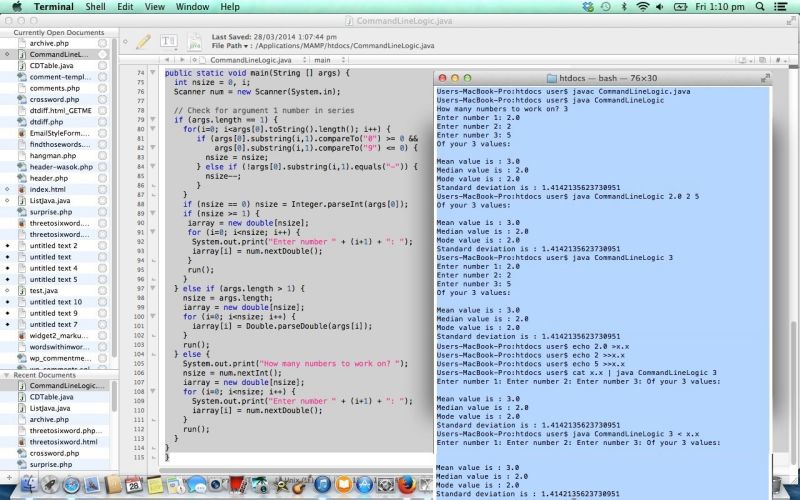Click the battery status icon

tap(681, 7)
